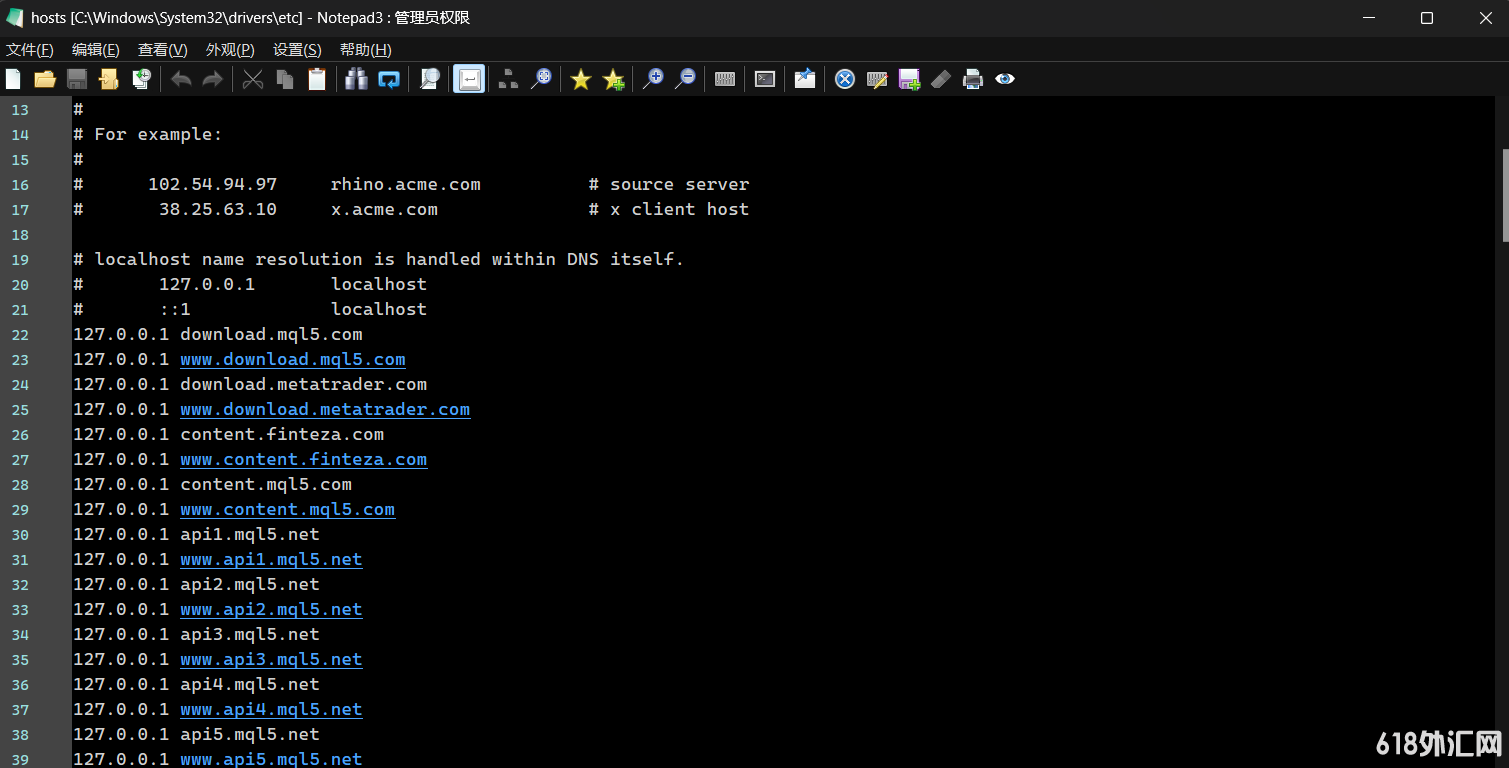Open the 设置(S) menu

[x=297, y=50]
